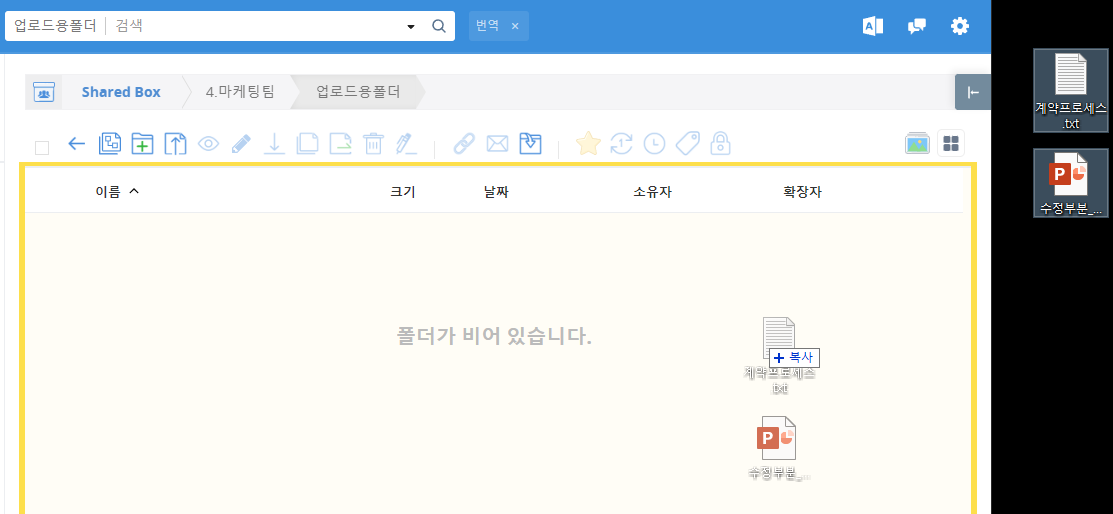Screen dimensions: 1113x514
Task: Click the favorites star icon
Action: click(x=588, y=144)
